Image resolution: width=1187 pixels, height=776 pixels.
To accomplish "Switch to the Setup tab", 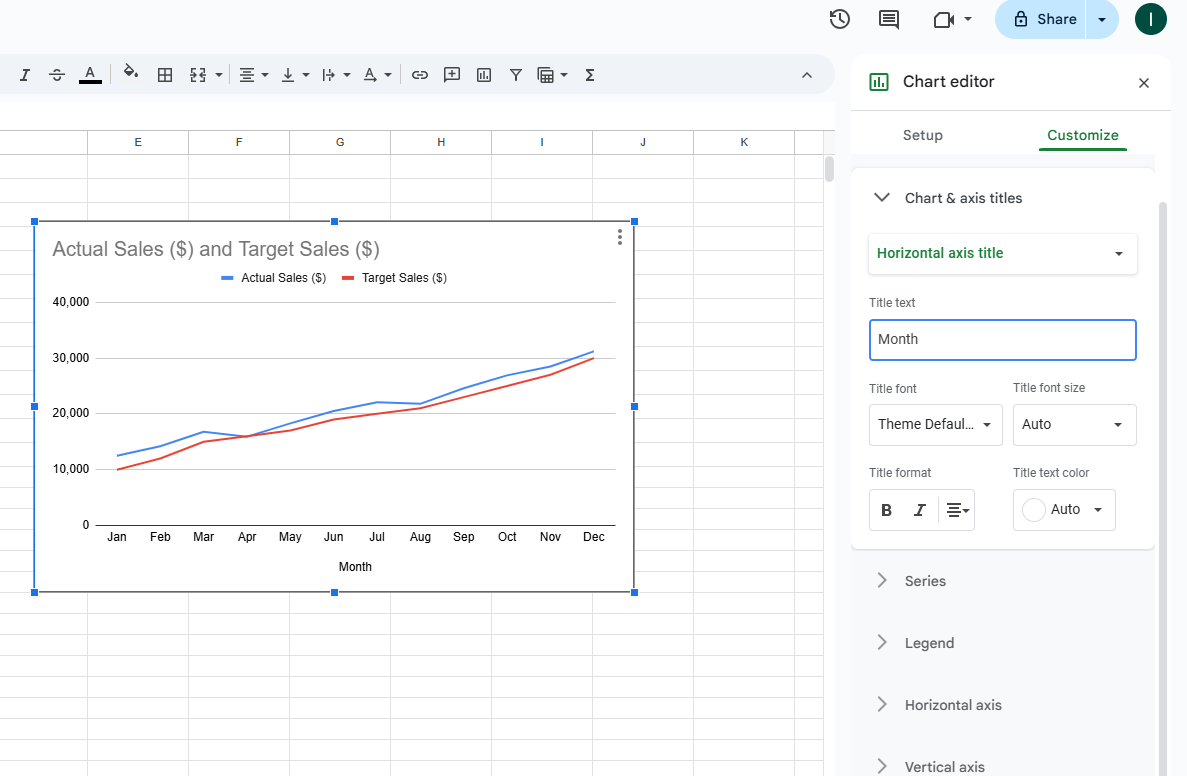I will (922, 135).
